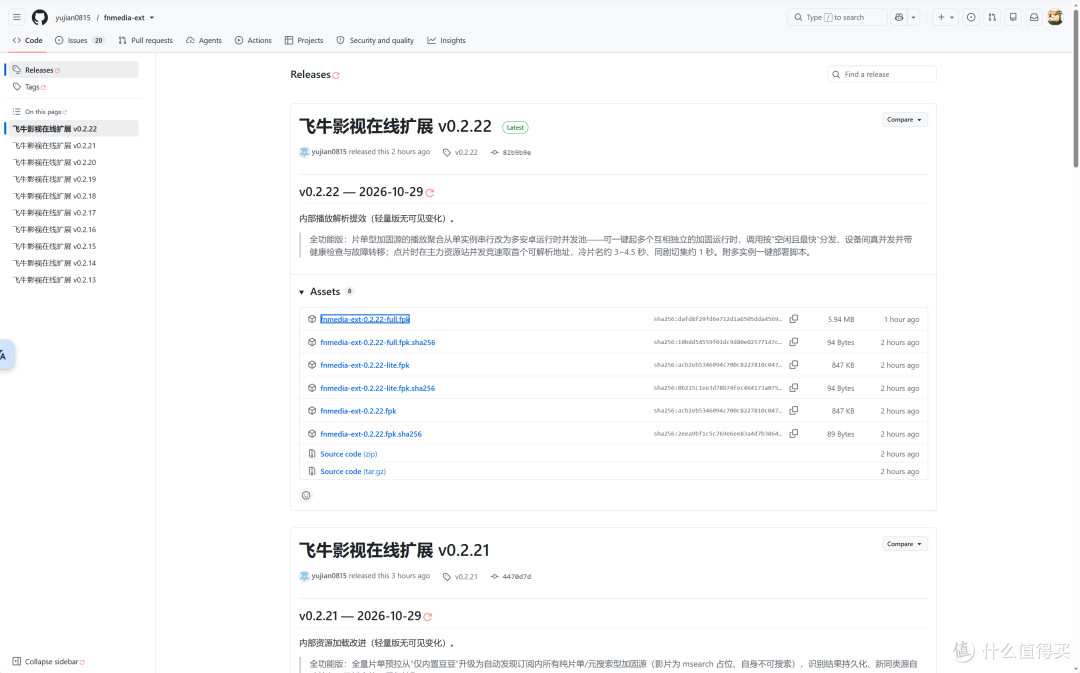This screenshot has height=673, width=1080.
Task: Download fnmedia-ext-0.2.22-lite.fpk
Action: click(x=365, y=365)
